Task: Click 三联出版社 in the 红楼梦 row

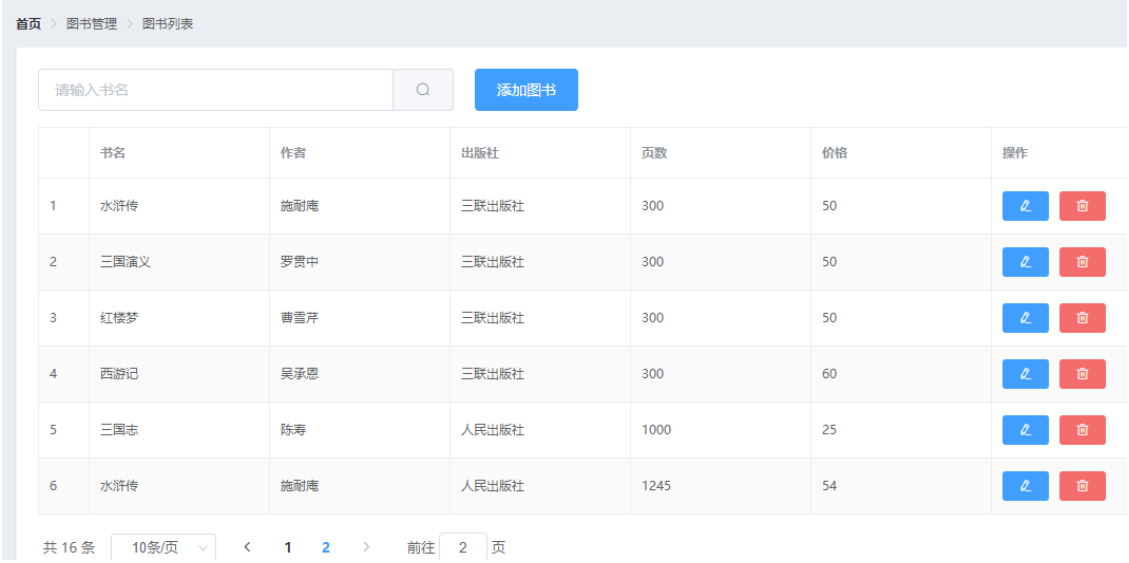Action: pos(492,317)
